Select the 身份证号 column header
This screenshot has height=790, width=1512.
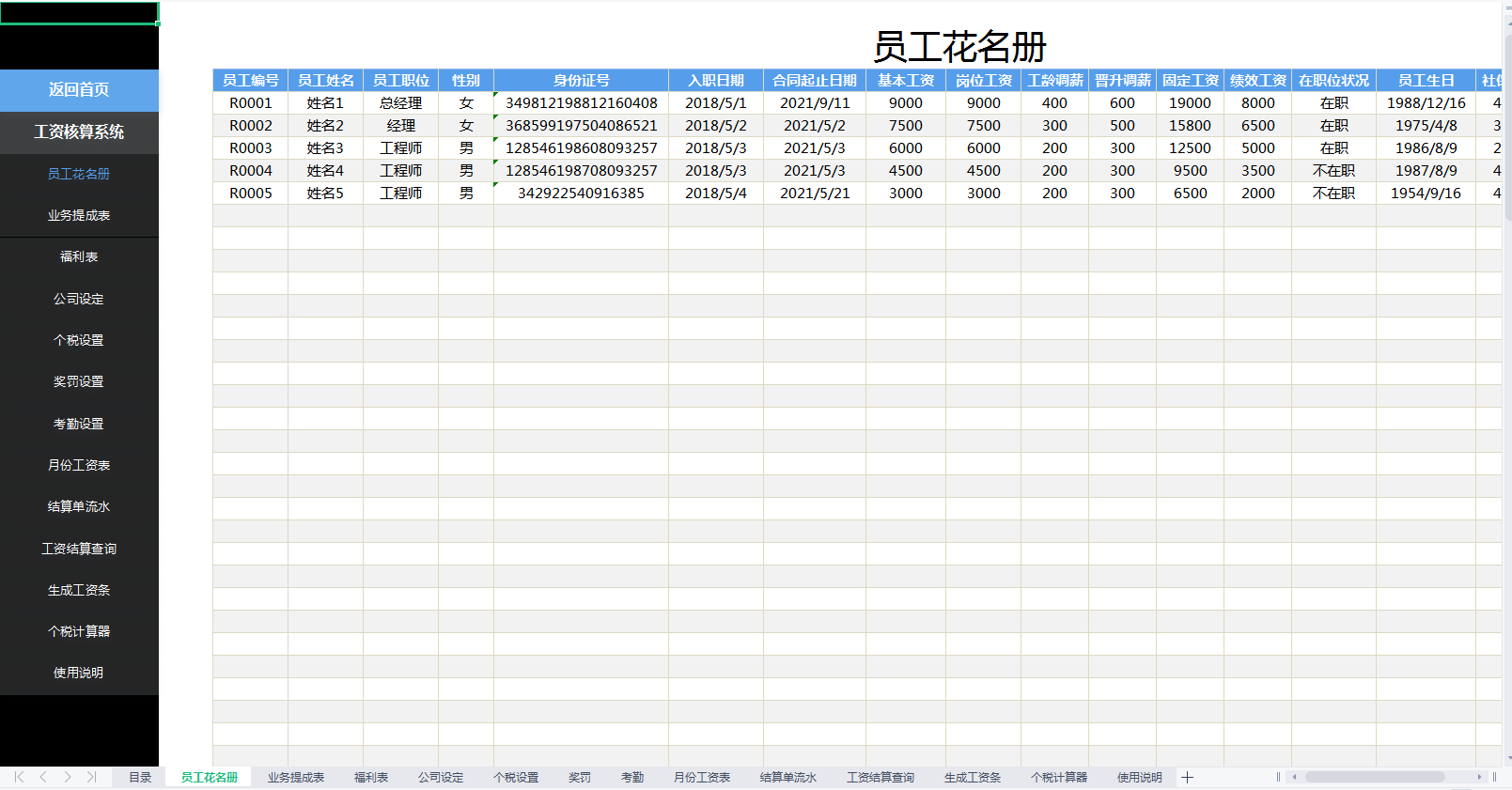click(x=581, y=81)
